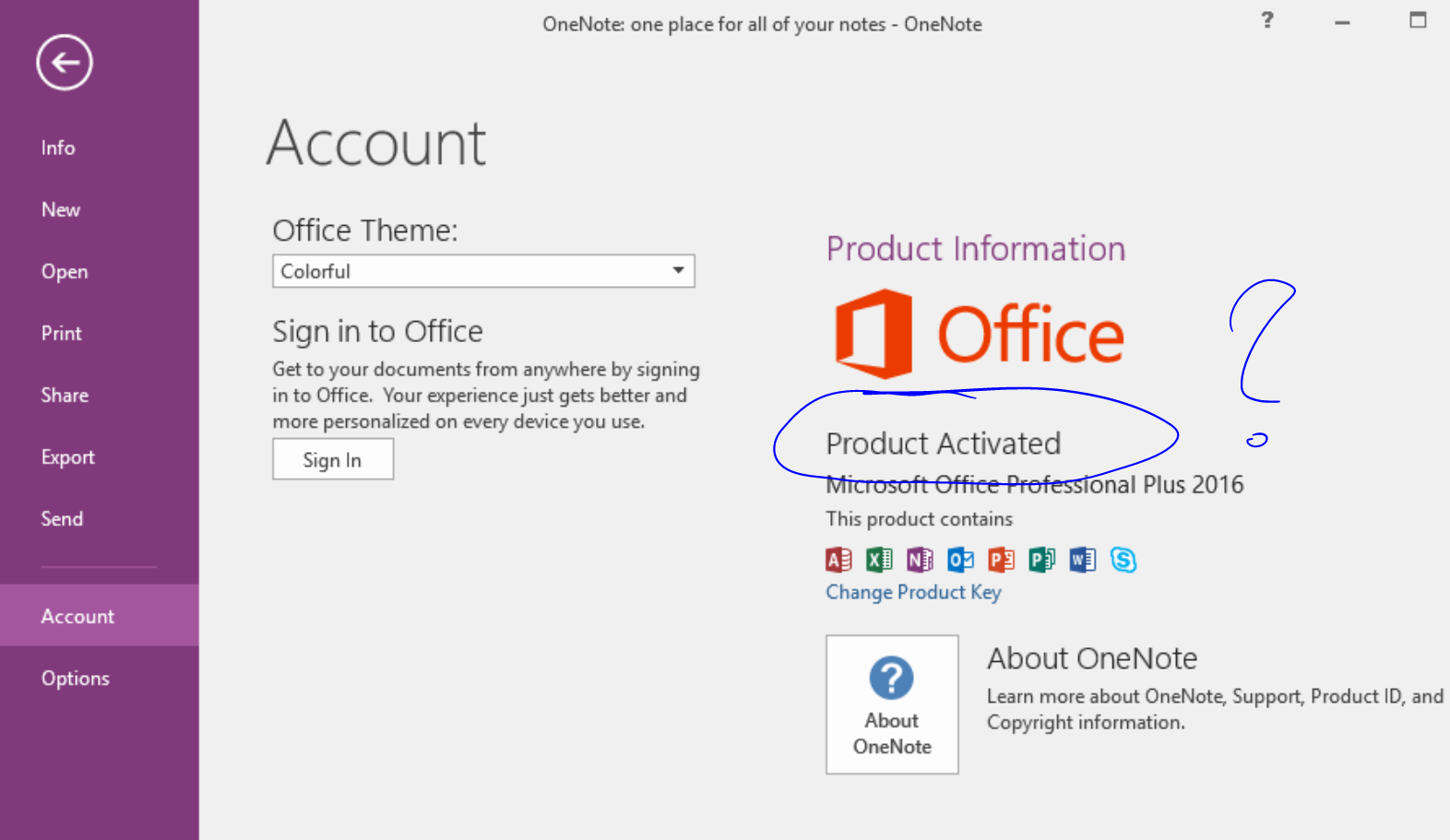1450x840 pixels.
Task: Maximize the OneNote window
Action: pos(1418,19)
